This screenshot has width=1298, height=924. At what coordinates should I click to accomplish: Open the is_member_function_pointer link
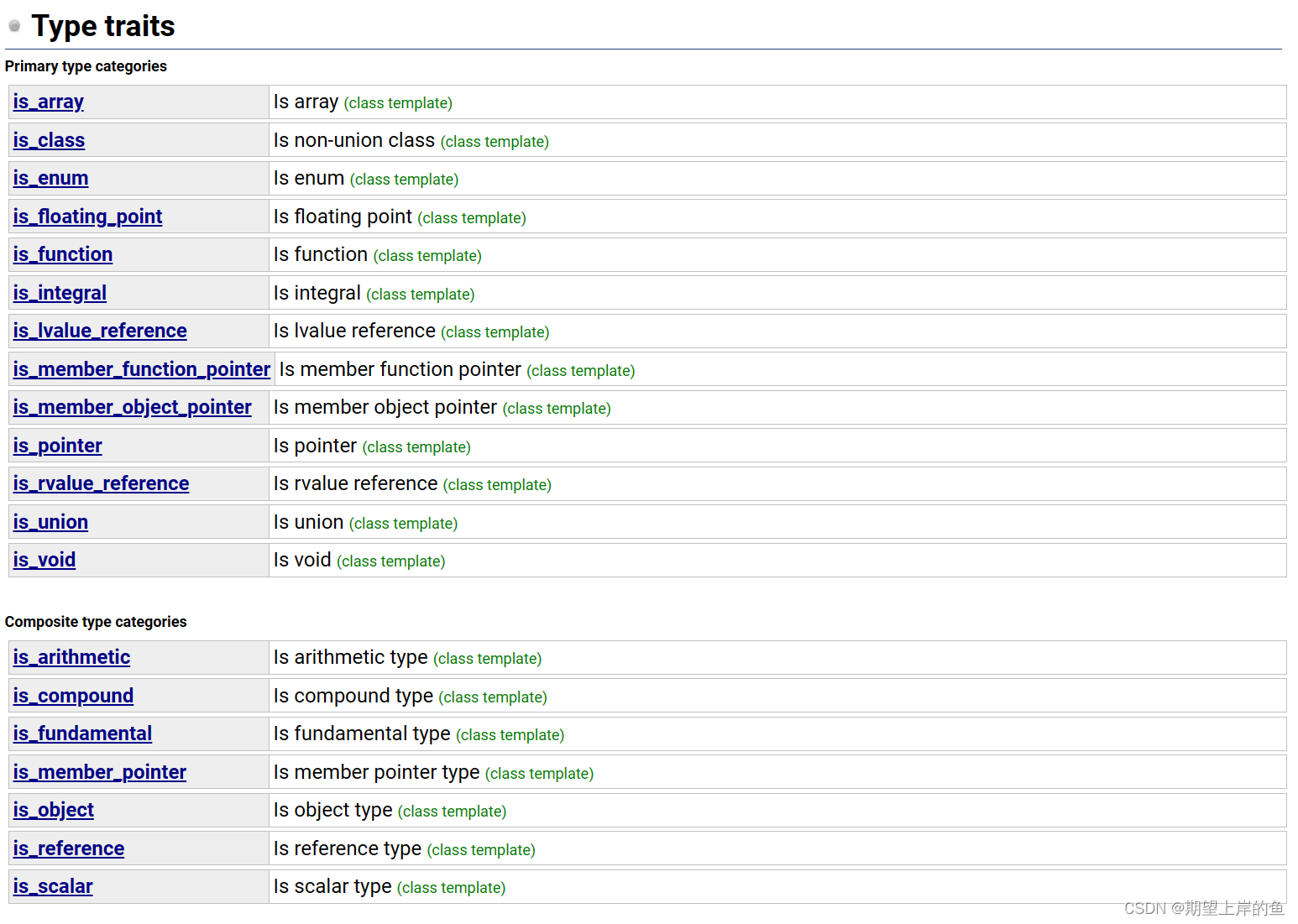141,369
